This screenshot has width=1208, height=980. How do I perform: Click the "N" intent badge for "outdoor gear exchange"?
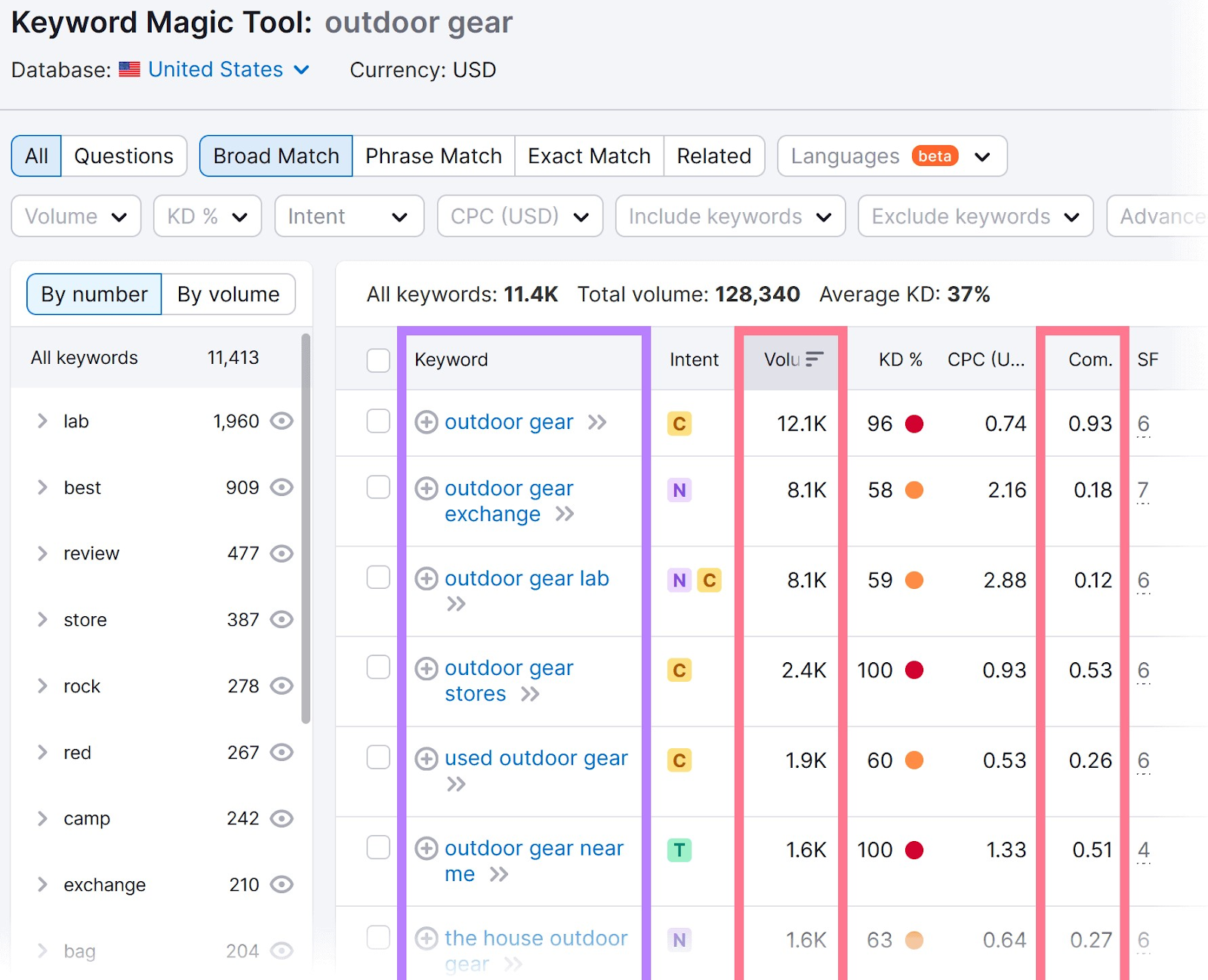679,490
